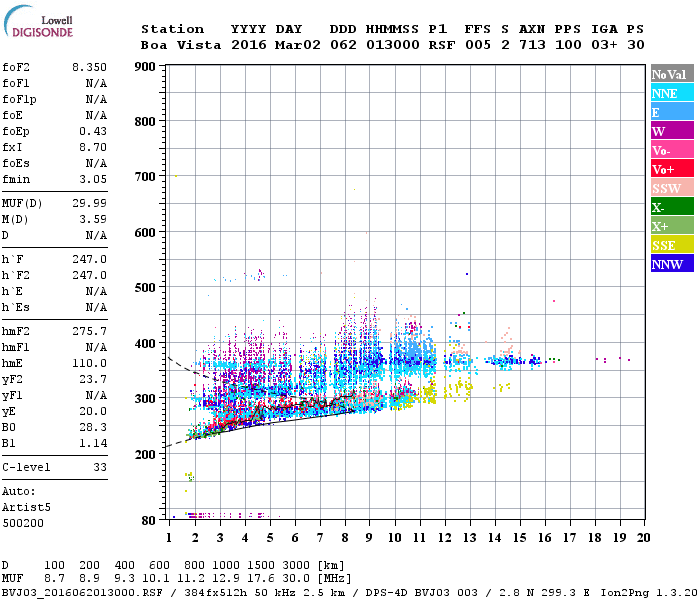Select the NoVal gray legend swatch
The width and height of the screenshot is (700, 600).
coord(672,74)
